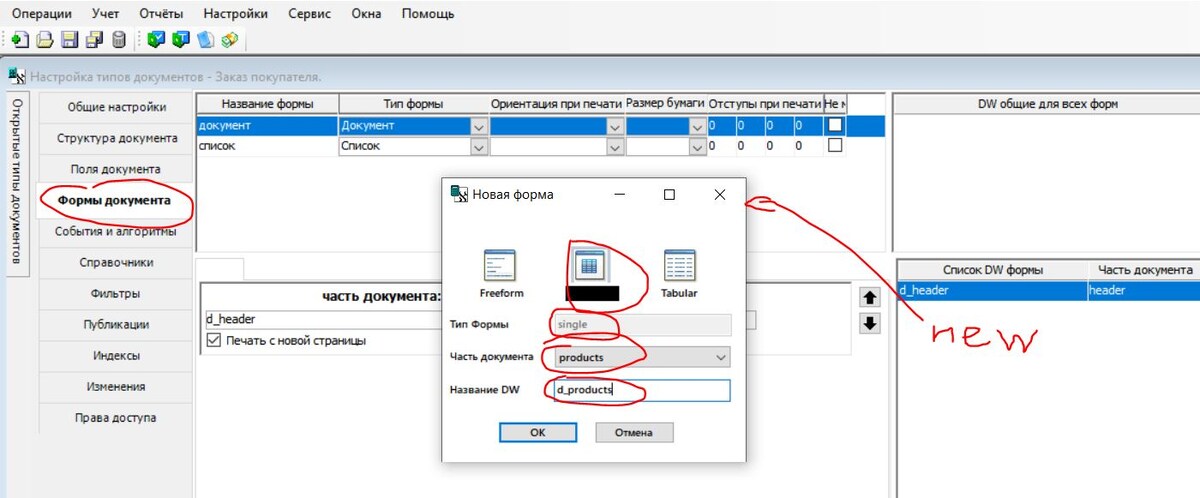Screen dimensions: 1200x498
Task: Open Тип формы dropdown in документ row
Action: (x=479, y=126)
